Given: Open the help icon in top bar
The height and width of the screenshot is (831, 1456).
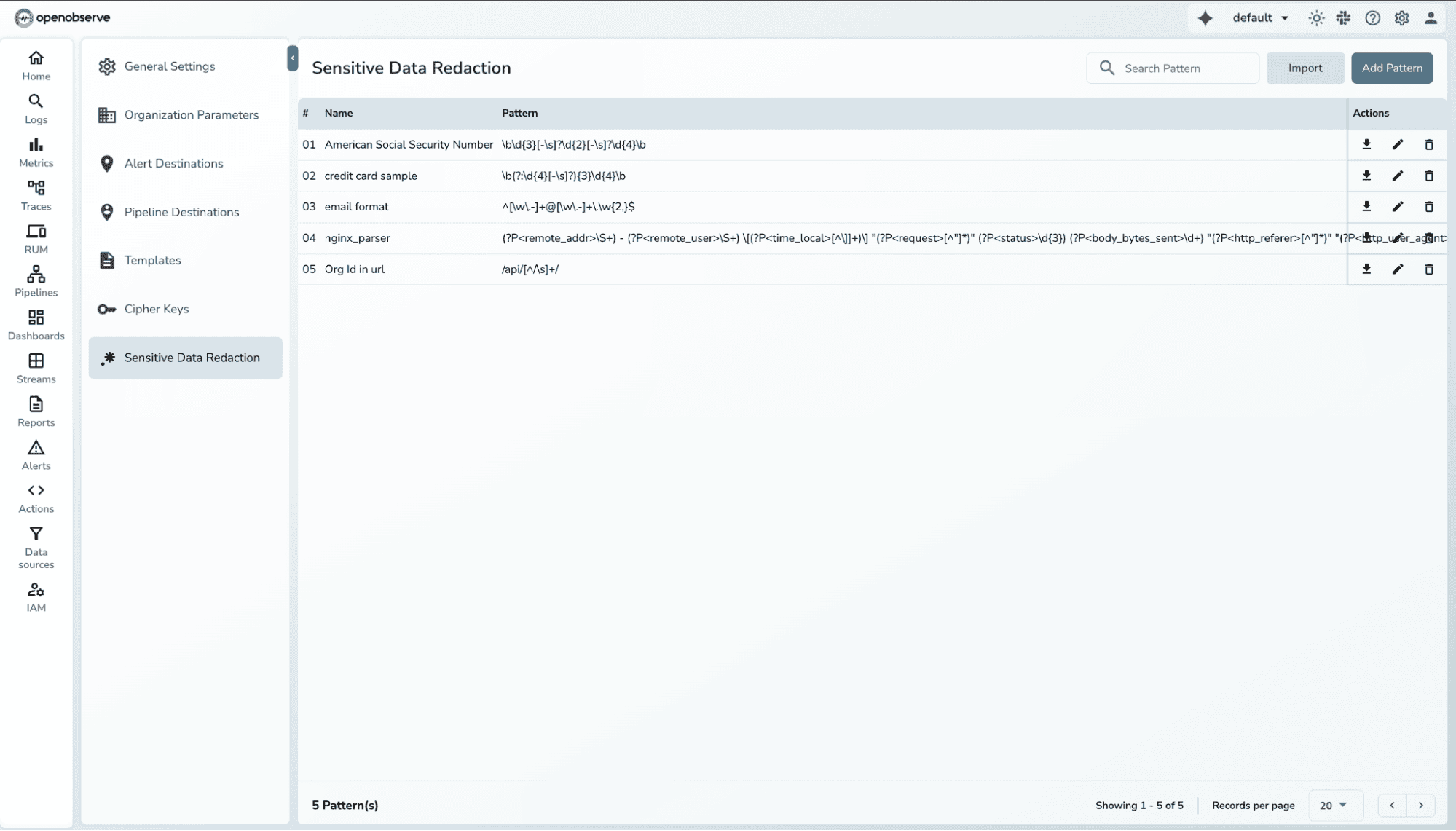Looking at the screenshot, I should click(x=1373, y=17).
